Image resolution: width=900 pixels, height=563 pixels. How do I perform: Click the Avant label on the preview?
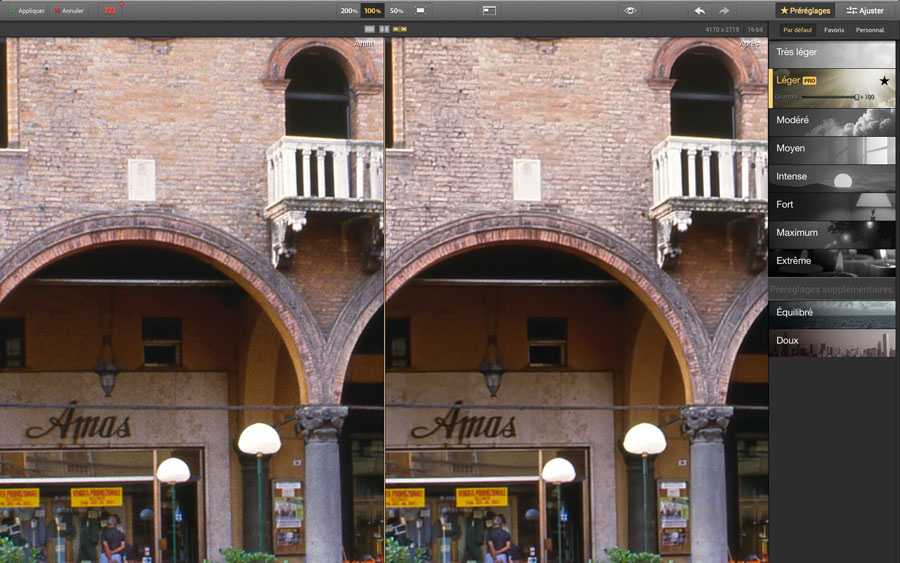(364, 44)
